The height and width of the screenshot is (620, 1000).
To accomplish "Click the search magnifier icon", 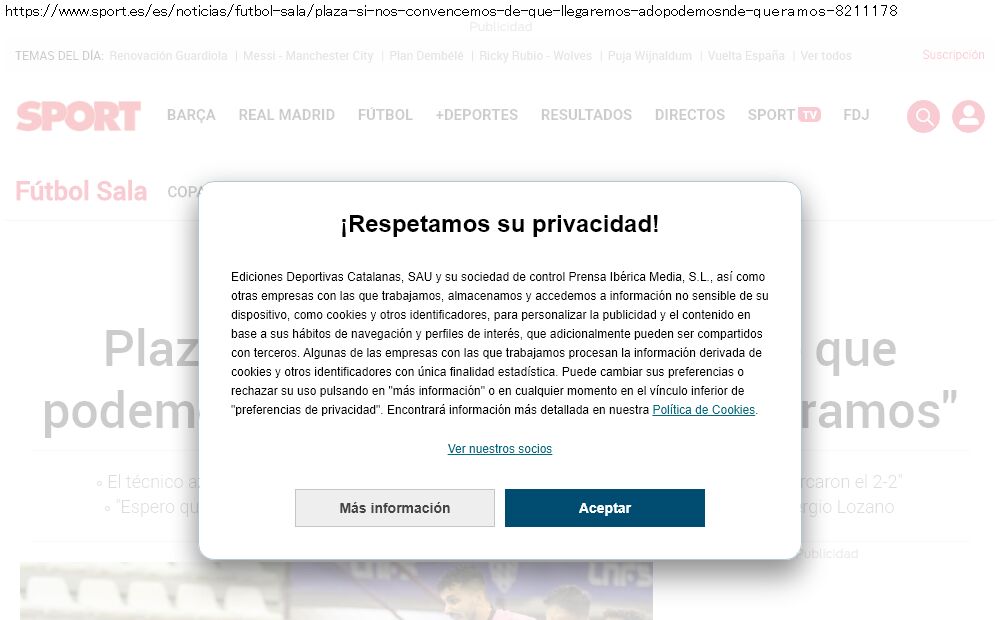I will pyautogui.click(x=923, y=116).
